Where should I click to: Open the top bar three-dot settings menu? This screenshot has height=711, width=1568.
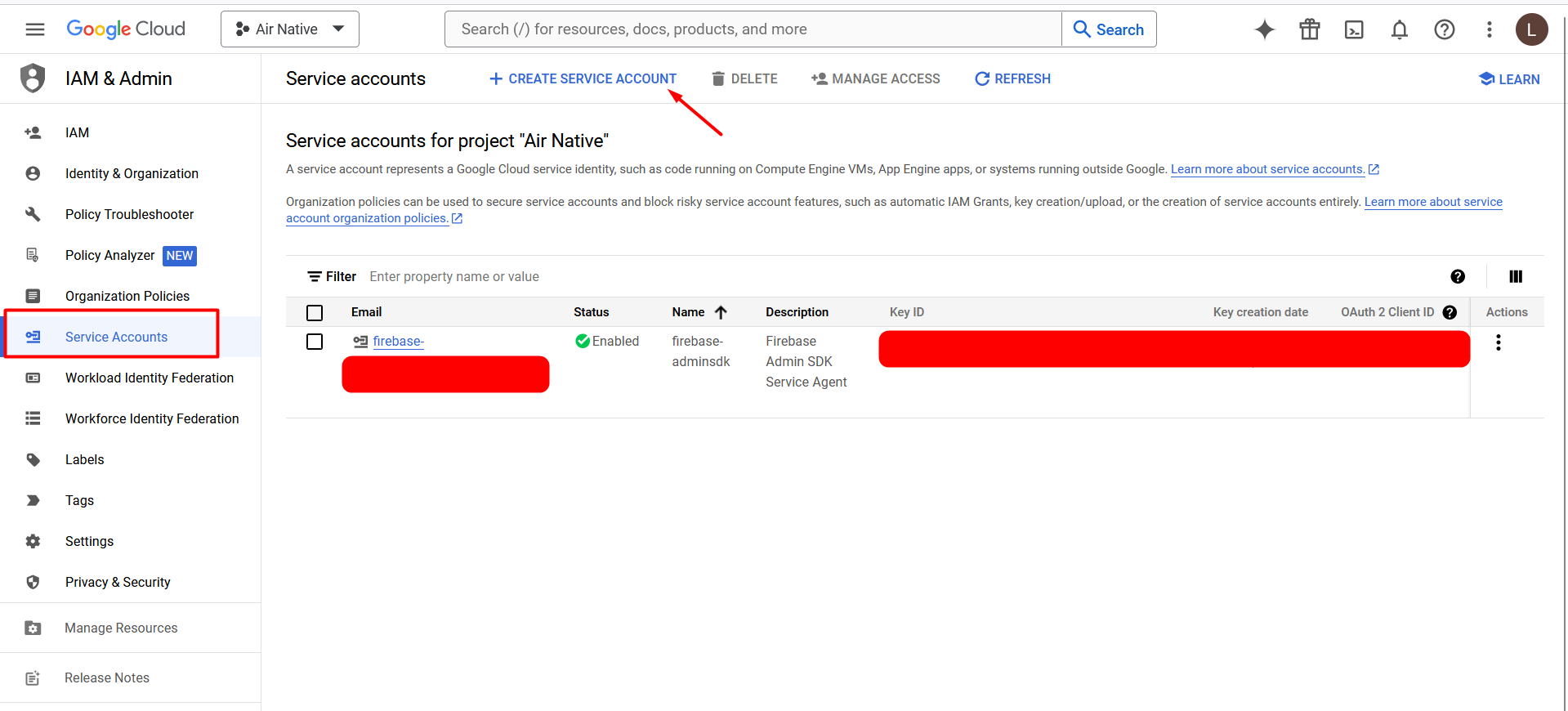tap(1490, 29)
